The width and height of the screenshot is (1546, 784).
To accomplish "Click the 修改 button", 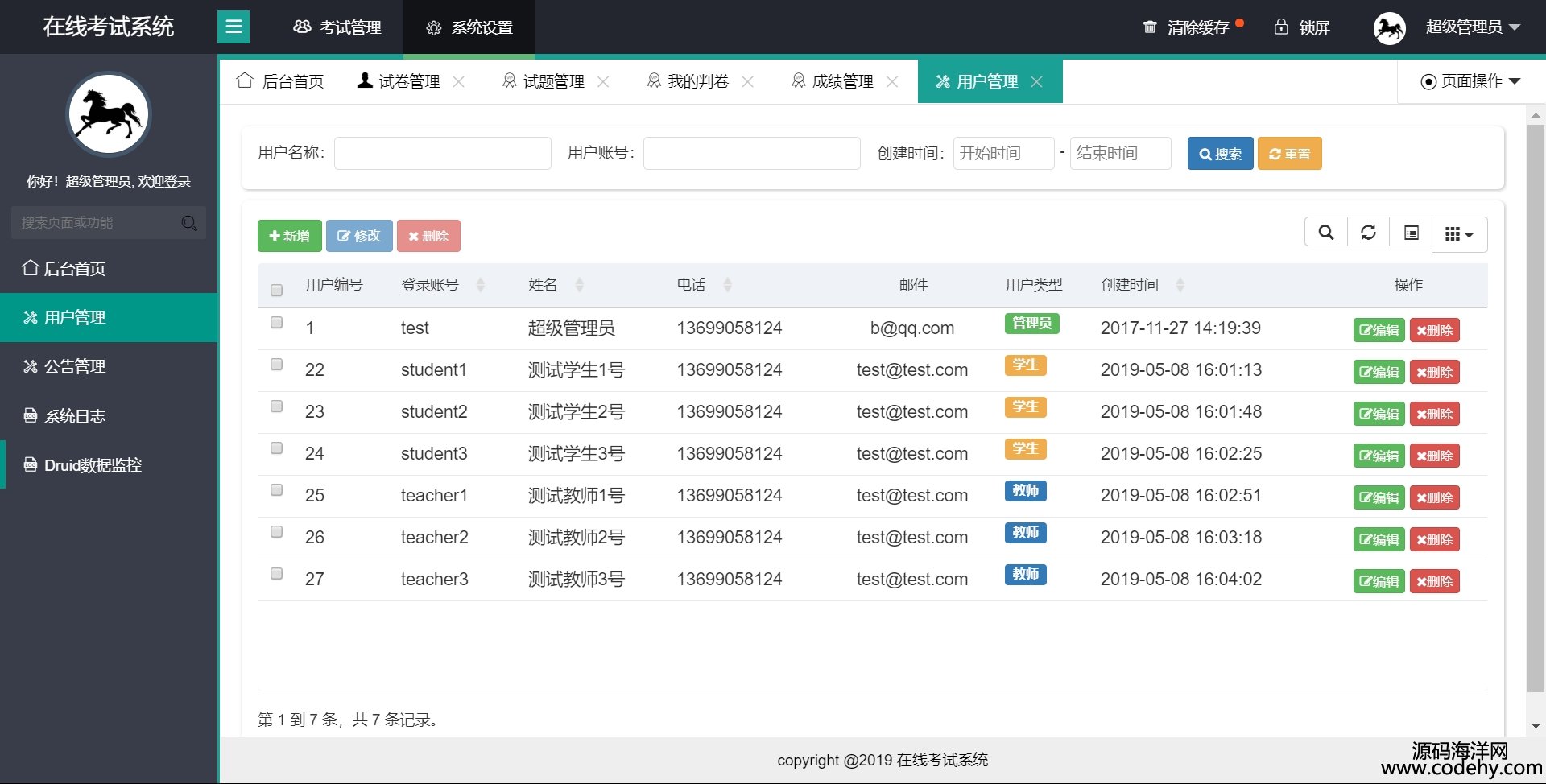I will pos(359,236).
